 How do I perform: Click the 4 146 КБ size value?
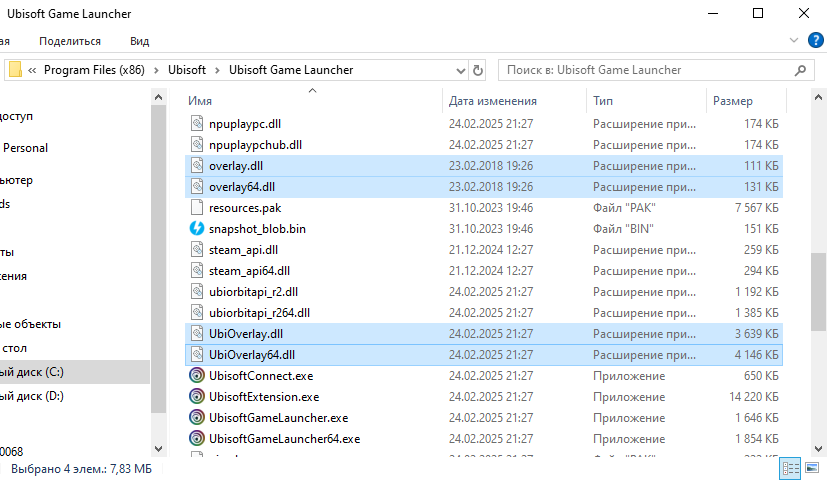[757, 355]
